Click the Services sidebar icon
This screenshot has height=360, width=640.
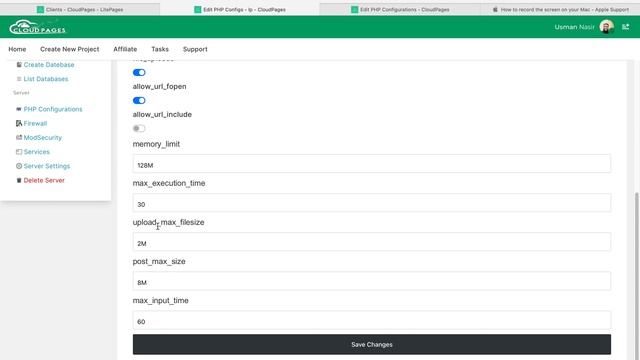click(x=19, y=152)
